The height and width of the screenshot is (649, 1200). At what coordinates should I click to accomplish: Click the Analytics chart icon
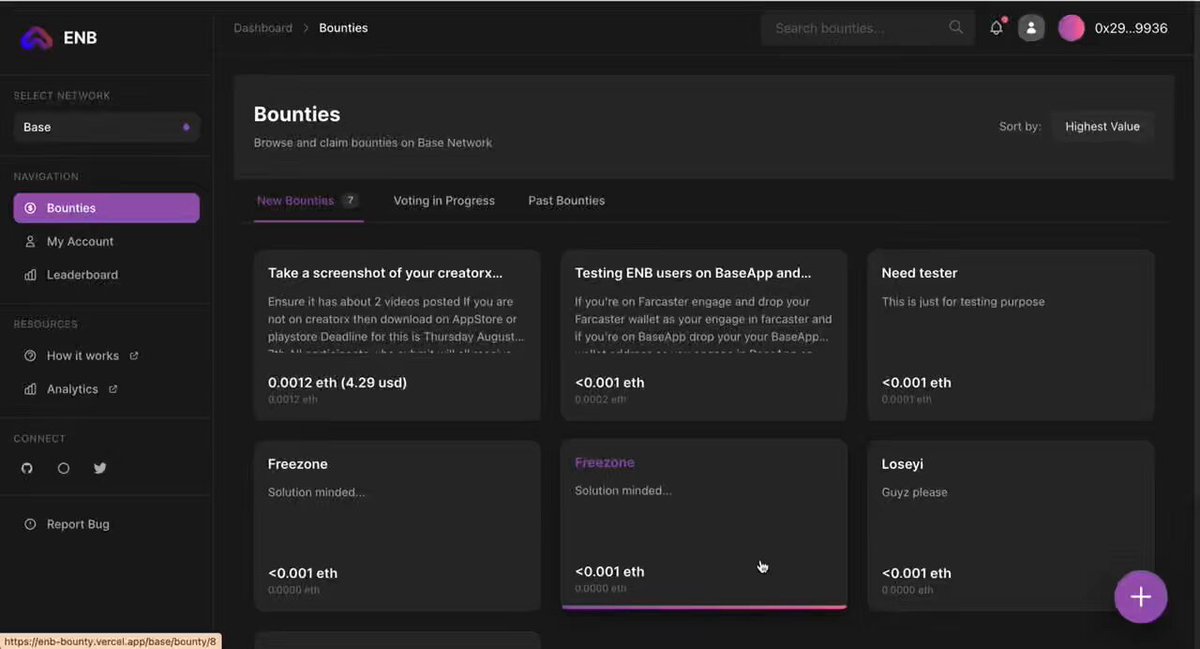click(30, 389)
